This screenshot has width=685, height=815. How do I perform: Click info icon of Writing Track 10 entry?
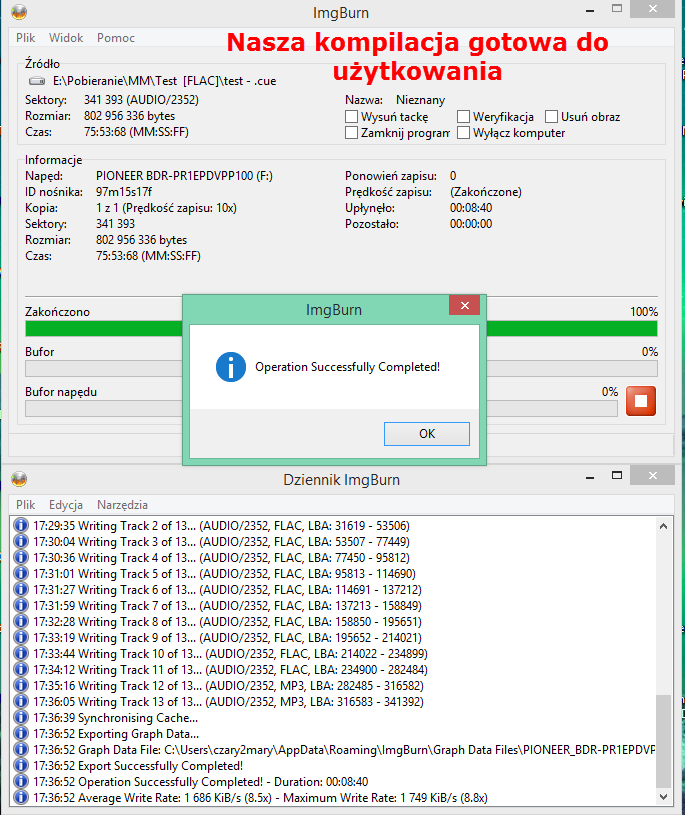(21, 654)
